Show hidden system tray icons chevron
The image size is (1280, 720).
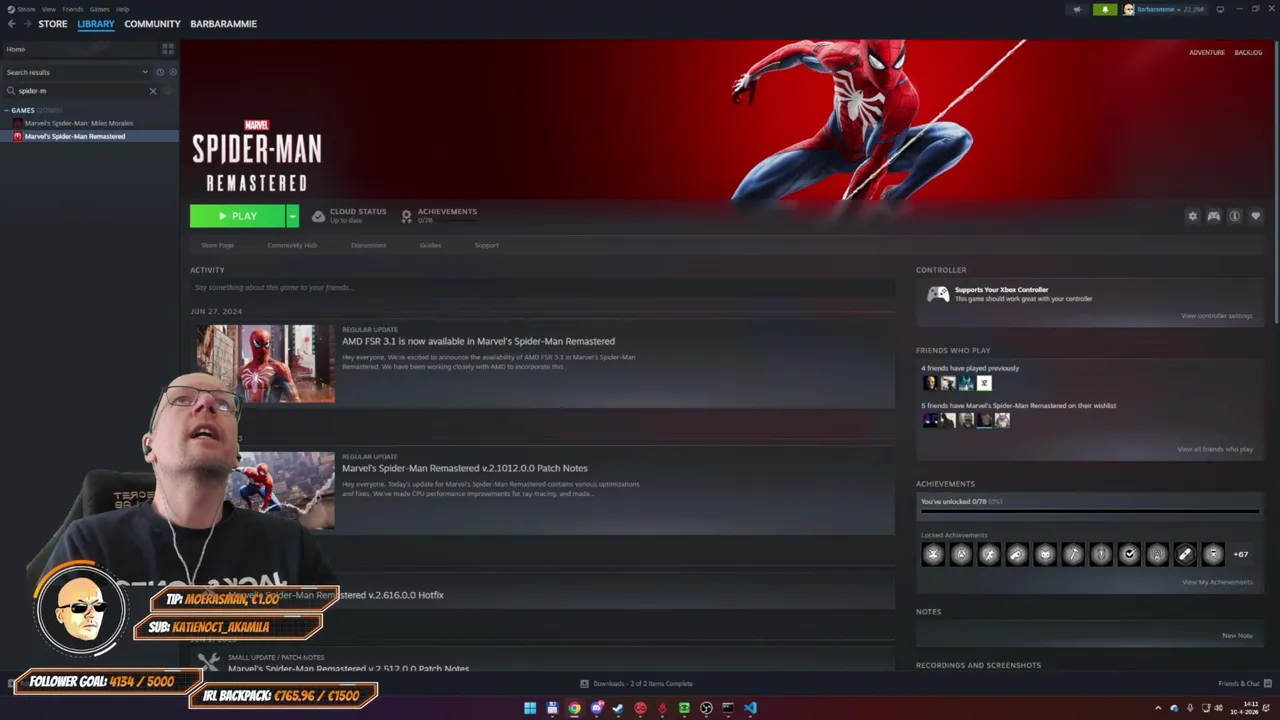point(1159,708)
